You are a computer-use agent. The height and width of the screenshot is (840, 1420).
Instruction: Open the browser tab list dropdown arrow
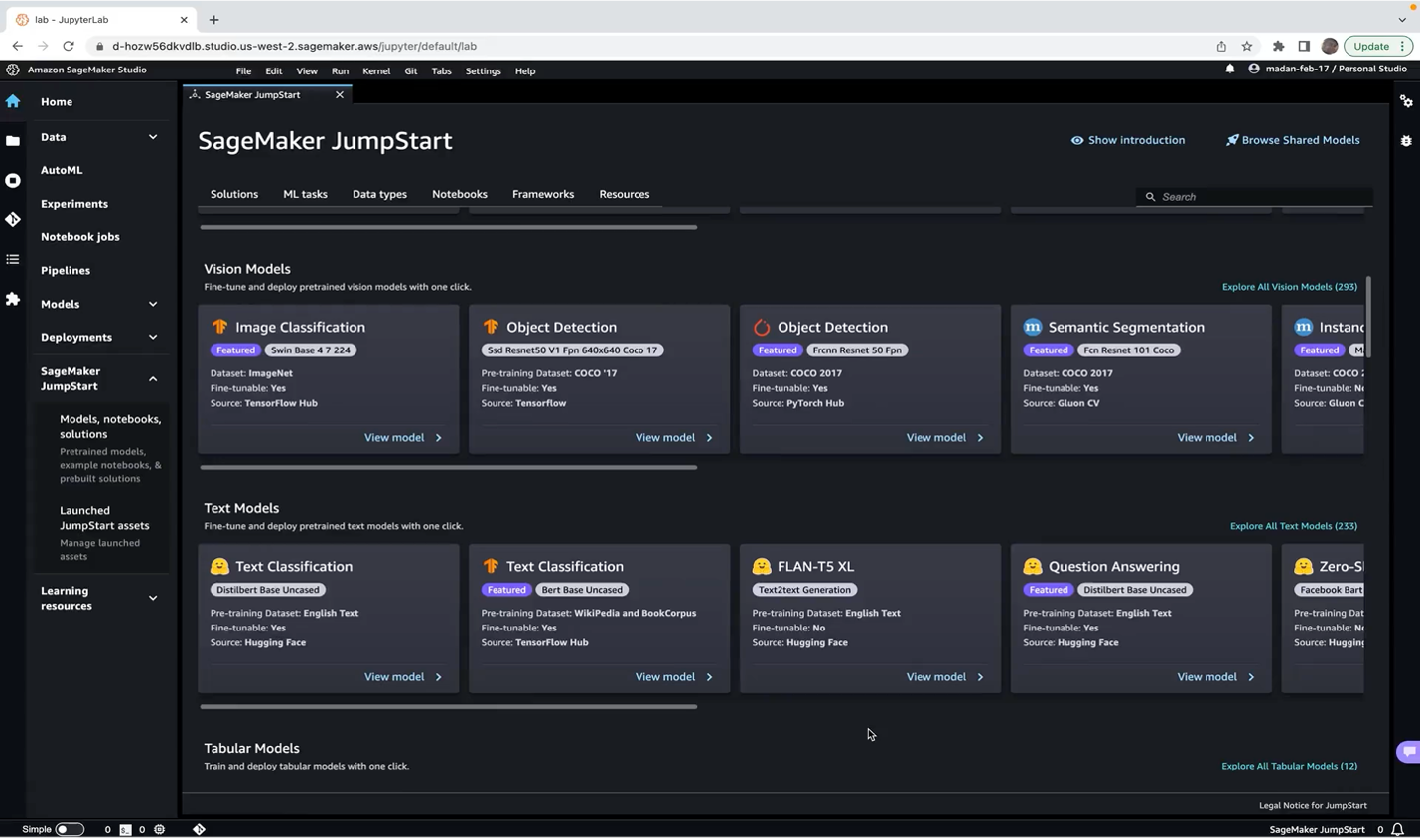coord(1402,19)
